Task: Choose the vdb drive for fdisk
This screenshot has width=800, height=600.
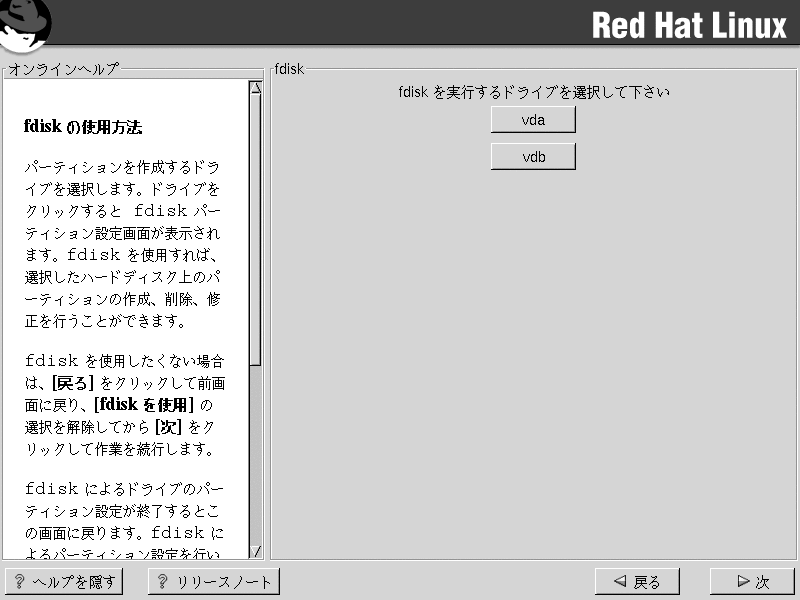Action: point(533,157)
